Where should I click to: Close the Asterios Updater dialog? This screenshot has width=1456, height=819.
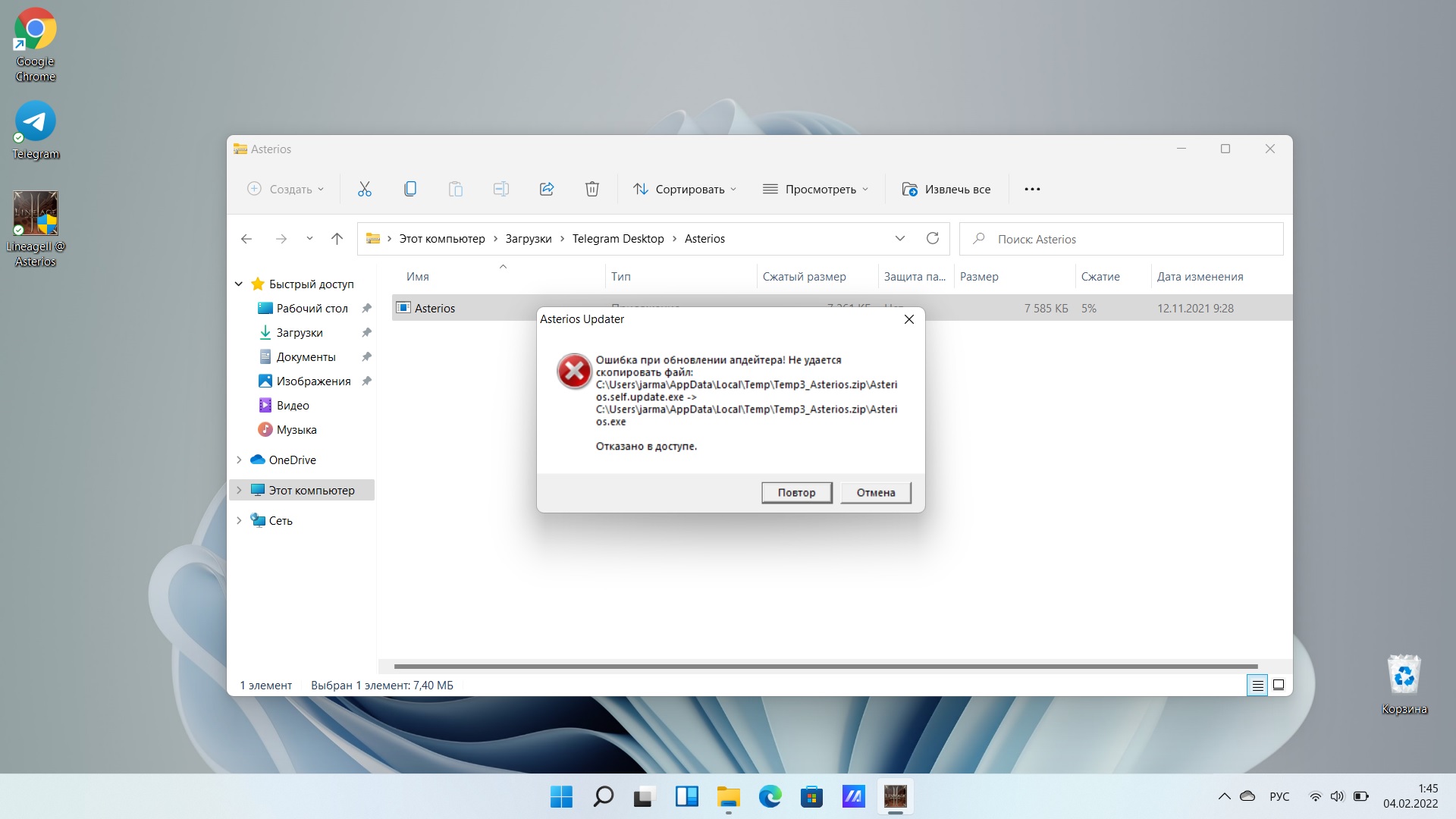[909, 319]
